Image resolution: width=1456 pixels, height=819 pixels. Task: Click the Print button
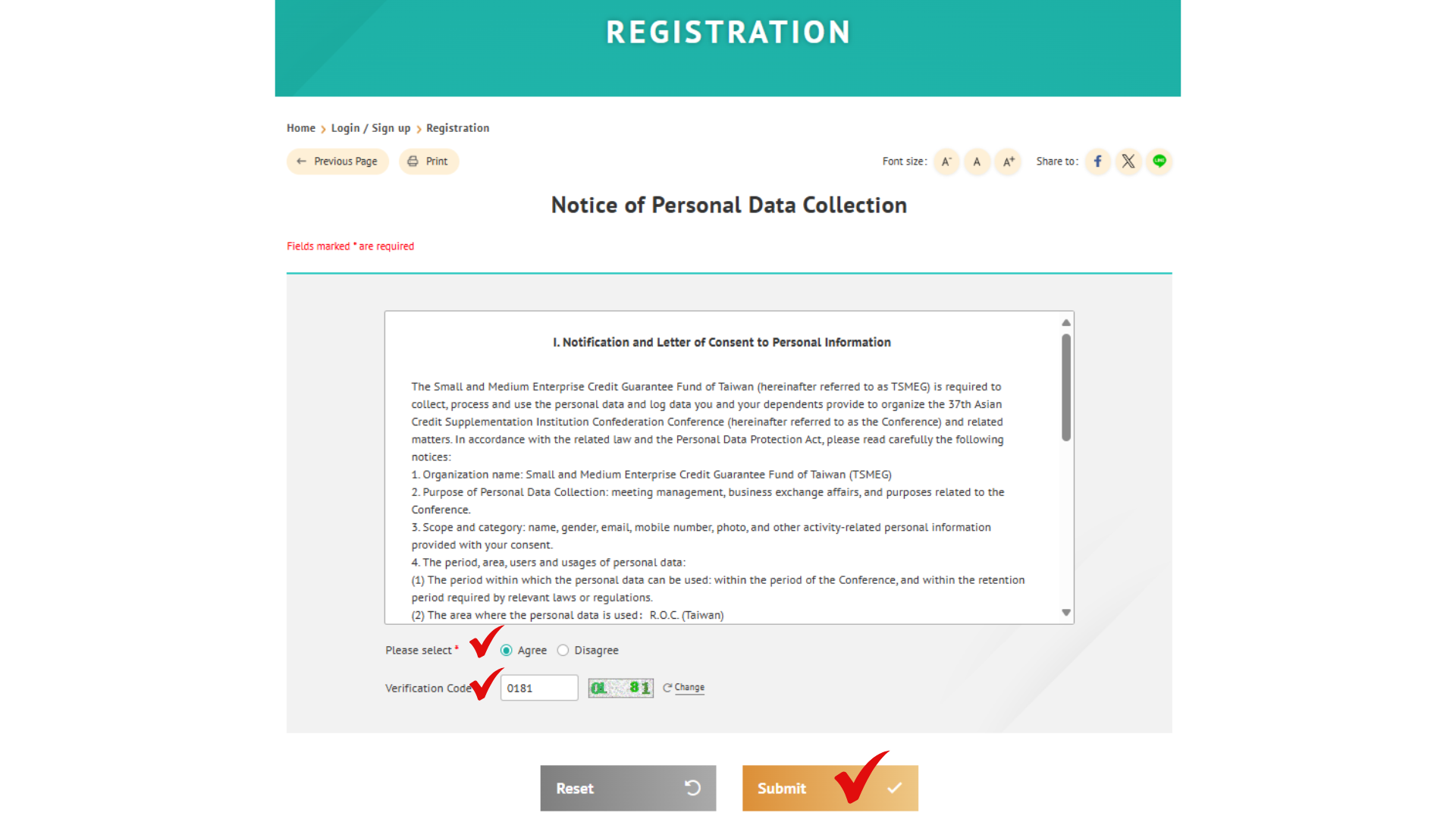(428, 162)
